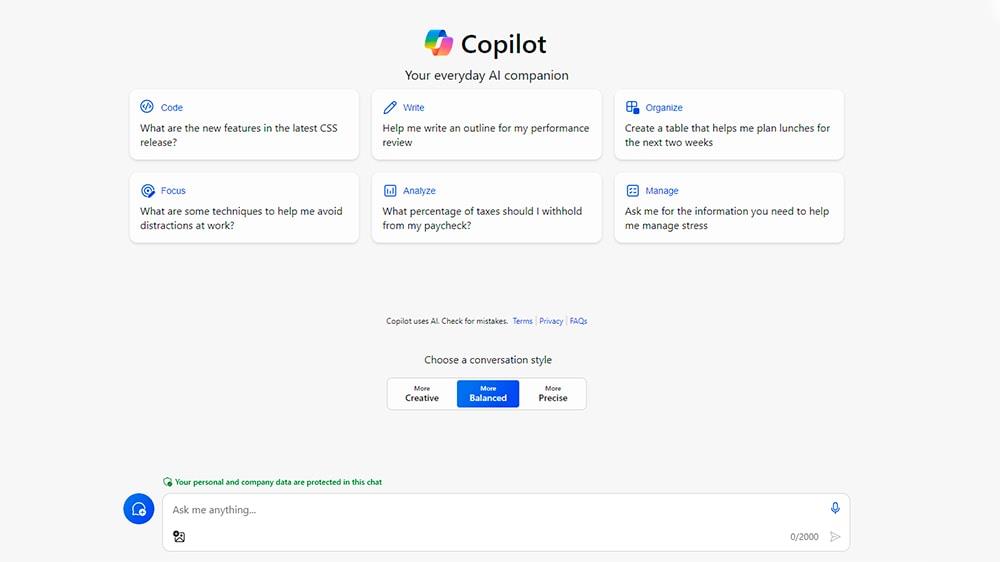
Task: Select the More Precise conversation style
Action: [x=553, y=394]
